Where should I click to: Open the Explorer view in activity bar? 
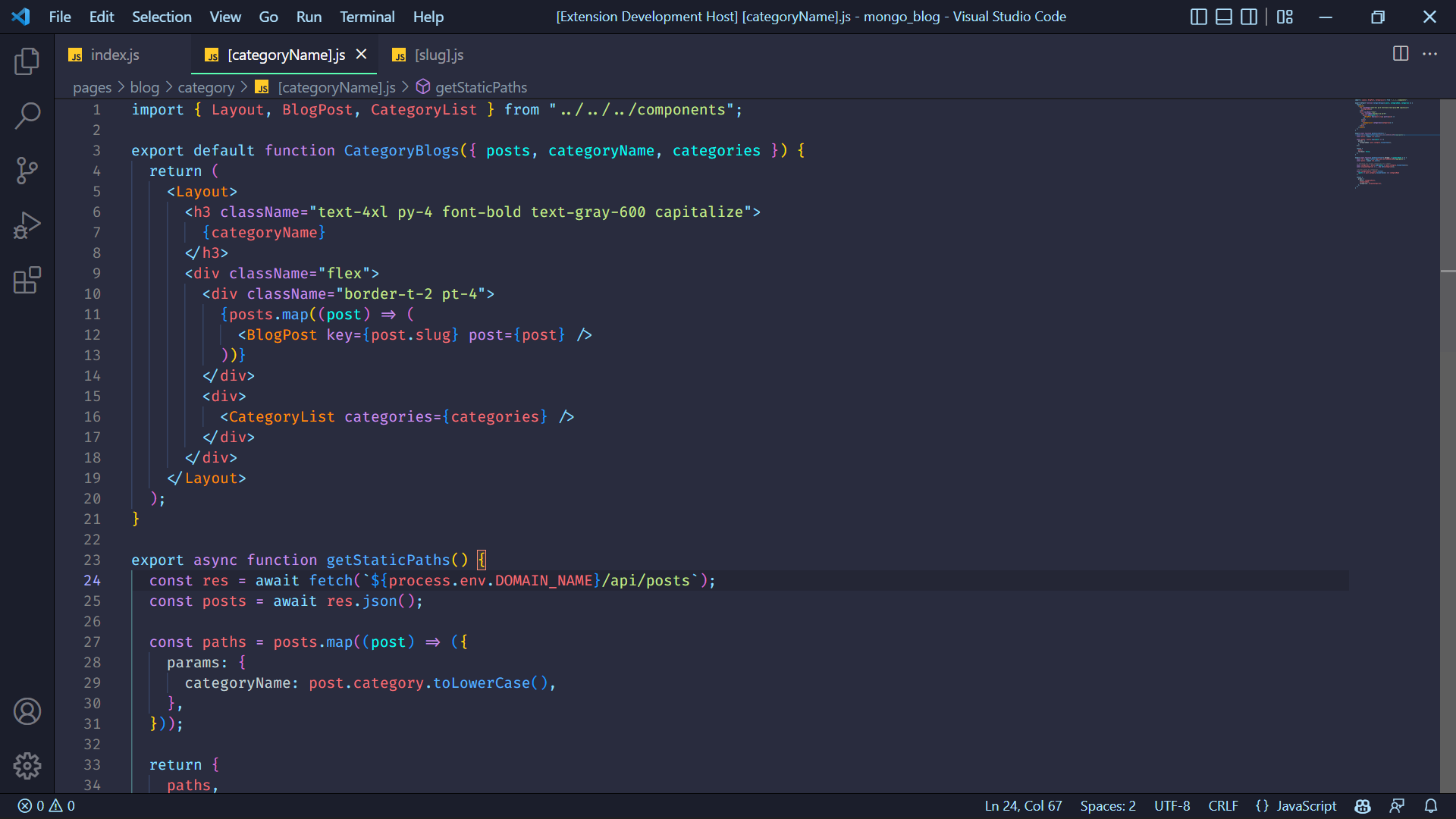27,61
